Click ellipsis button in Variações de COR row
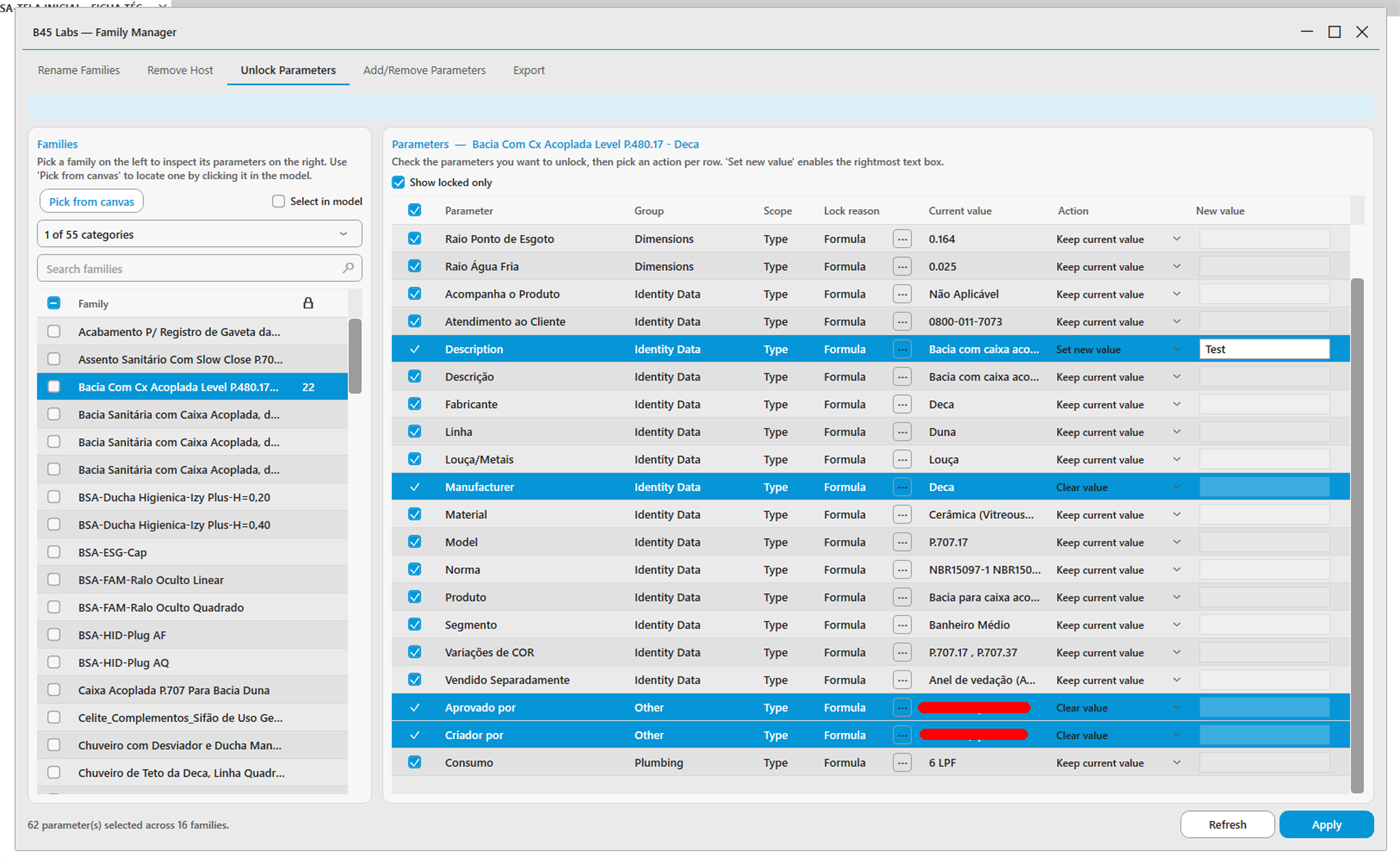Image resolution: width=1400 pixels, height=864 pixels. (x=903, y=652)
